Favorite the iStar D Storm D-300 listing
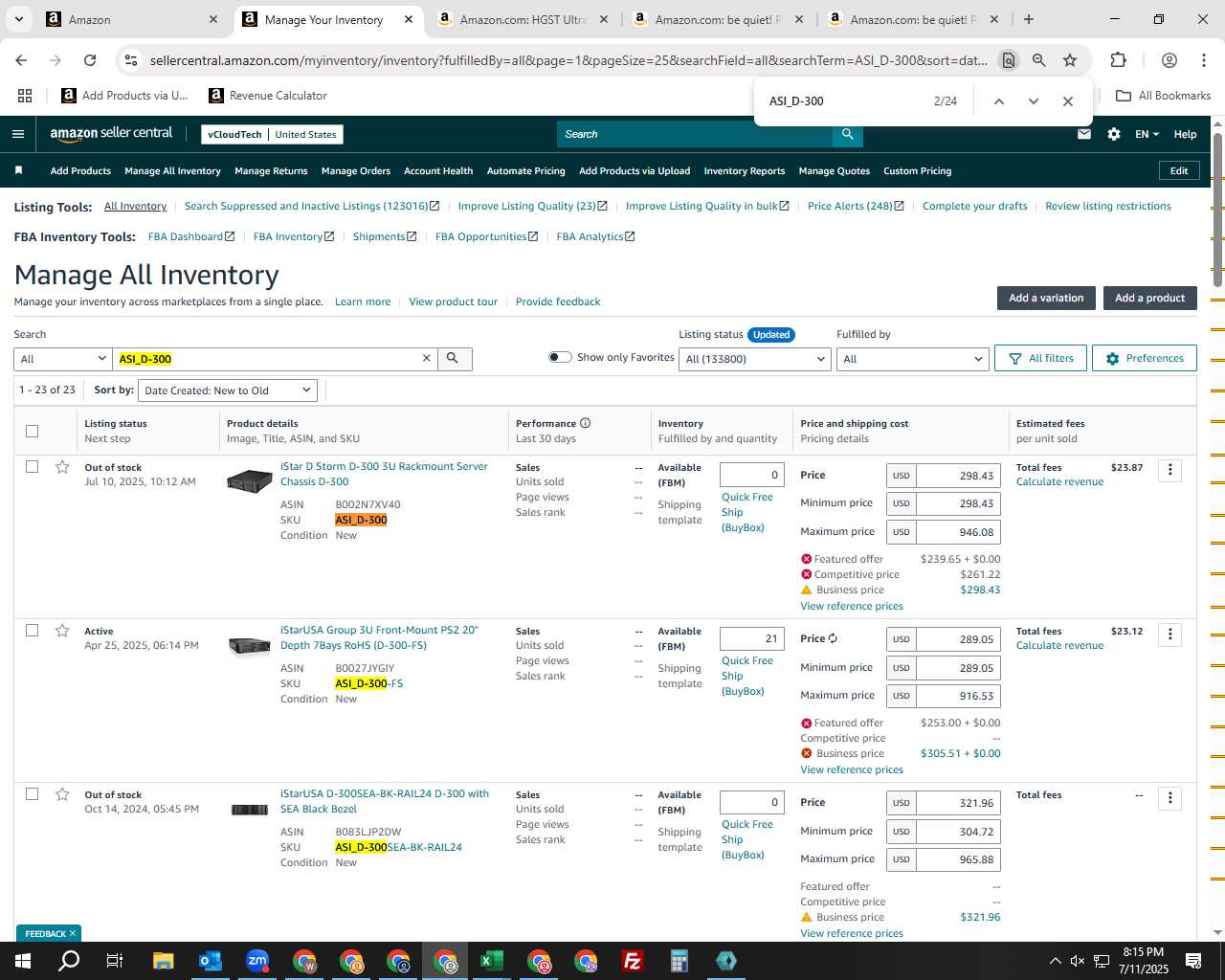The height and width of the screenshot is (980, 1225). point(62,467)
